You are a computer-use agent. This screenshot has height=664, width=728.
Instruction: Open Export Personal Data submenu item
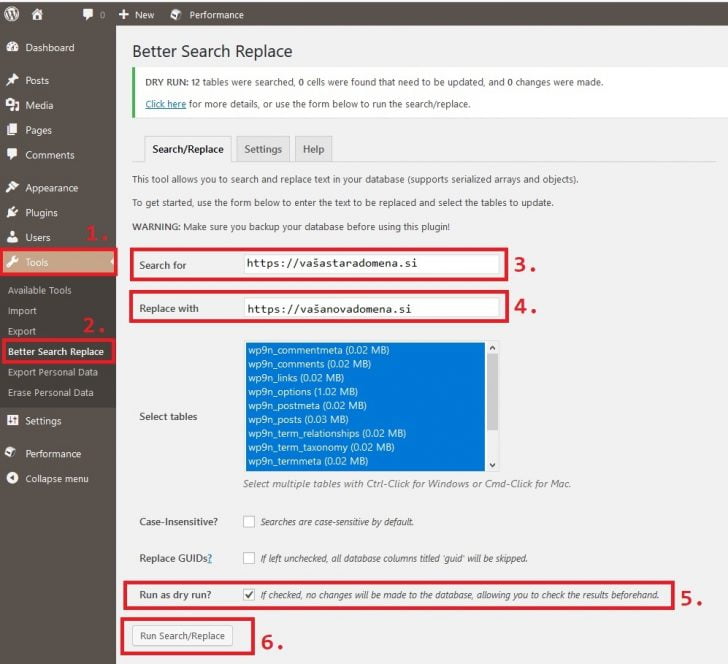click(53, 372)
